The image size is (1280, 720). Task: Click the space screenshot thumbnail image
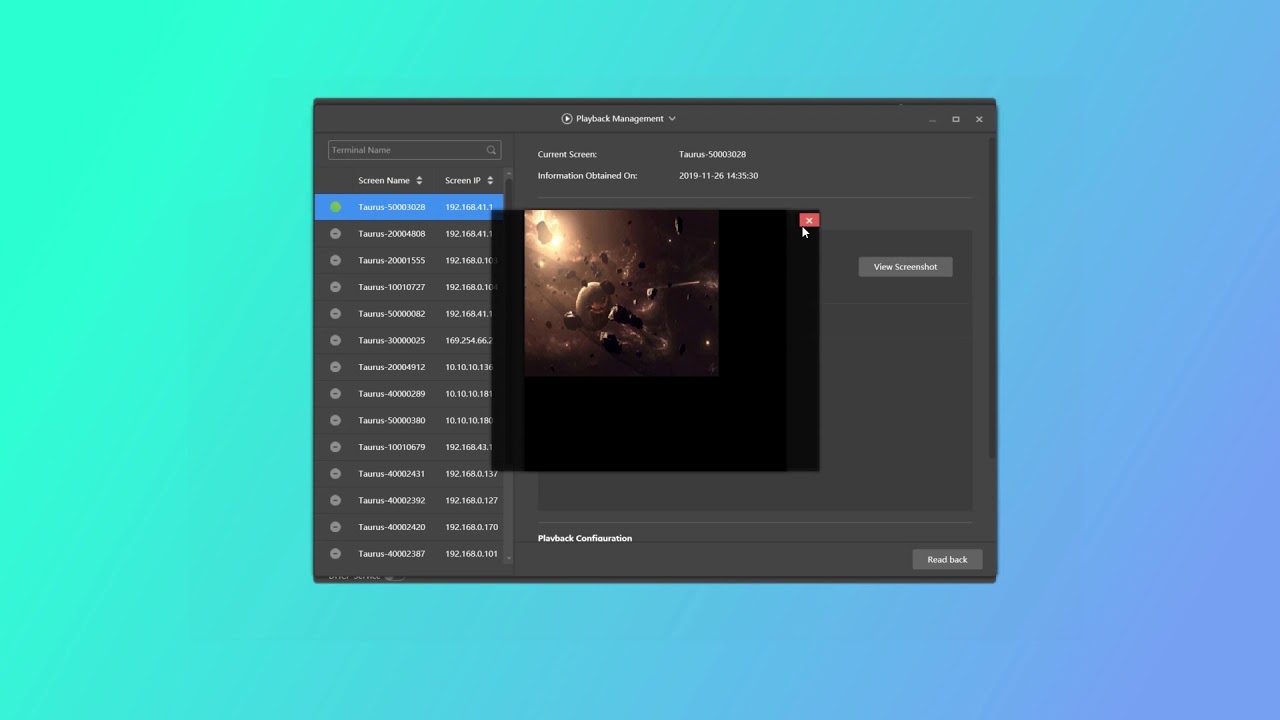621,293
